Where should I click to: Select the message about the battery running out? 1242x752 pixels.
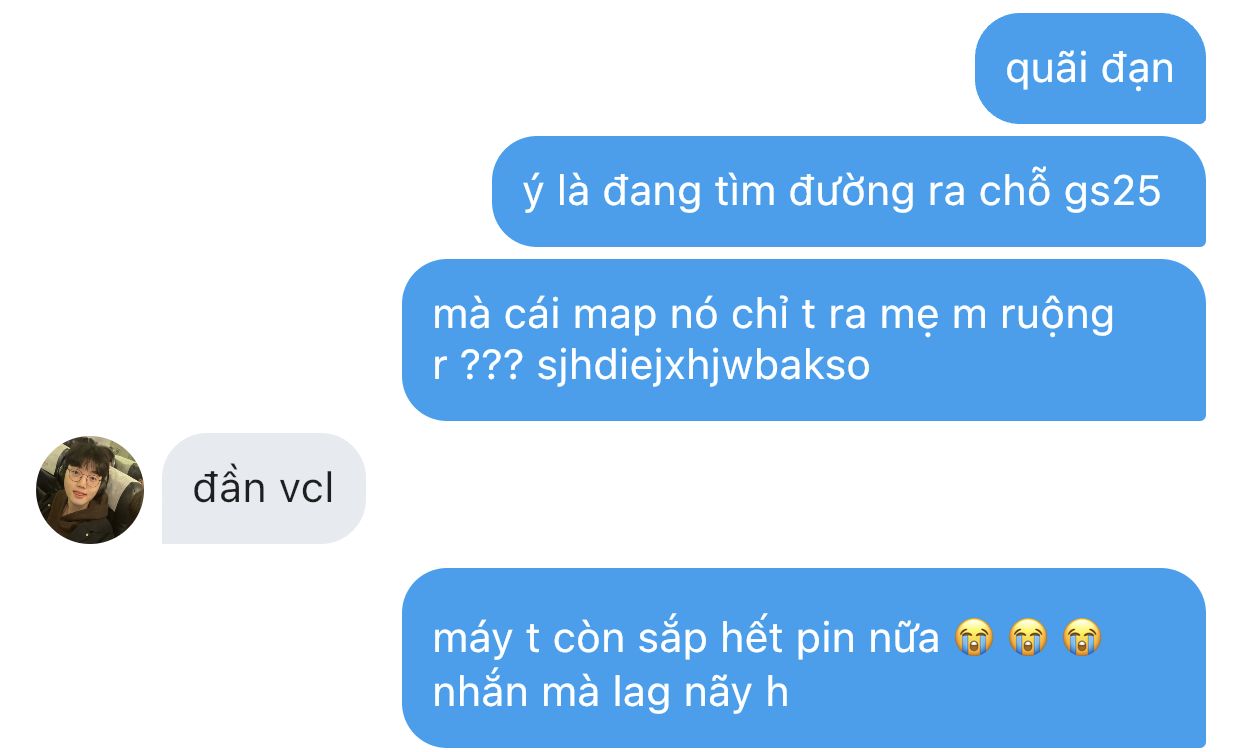pyautogui.click(x=804, y=658)
